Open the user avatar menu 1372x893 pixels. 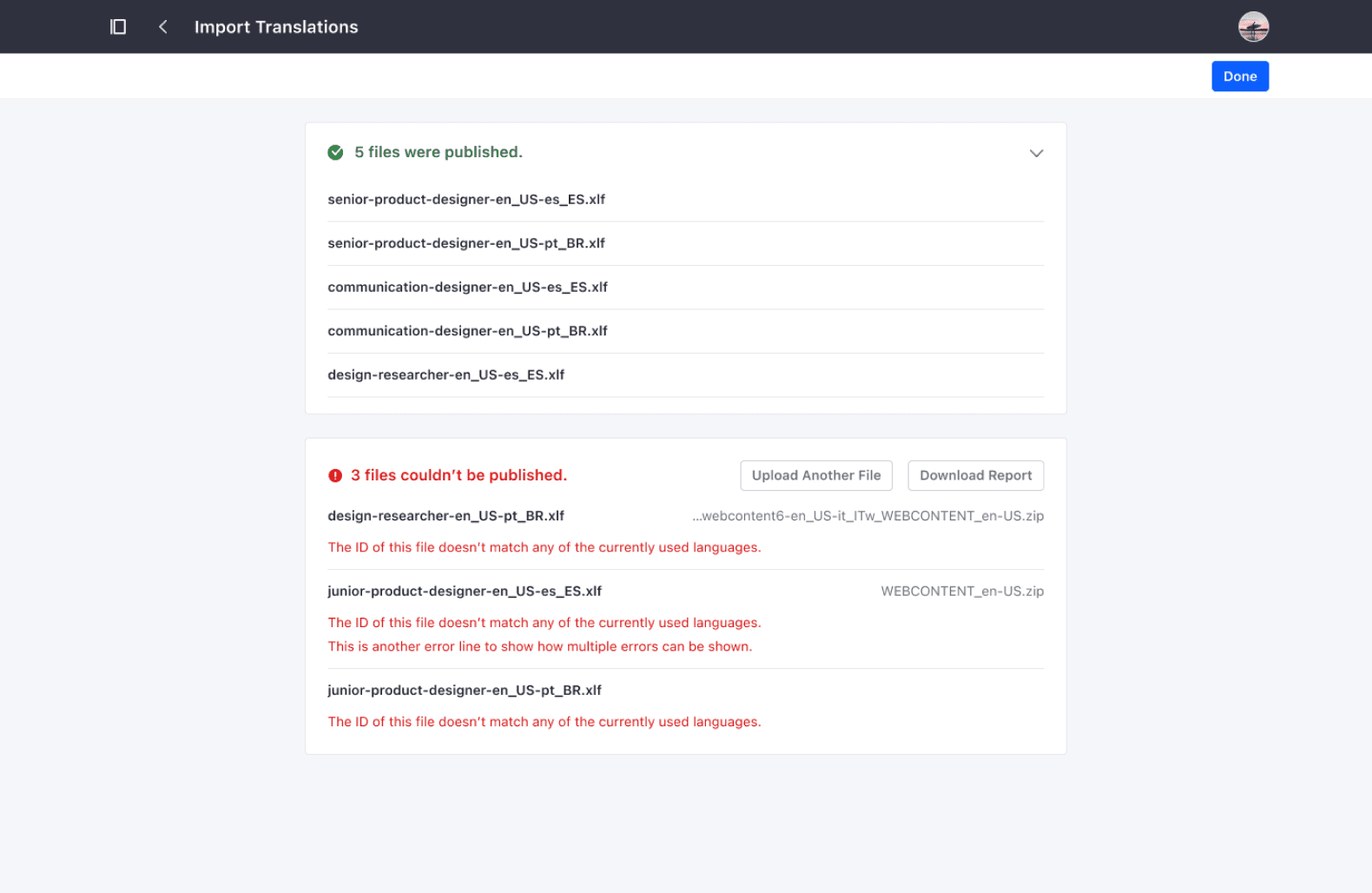tap(1252, 27)
